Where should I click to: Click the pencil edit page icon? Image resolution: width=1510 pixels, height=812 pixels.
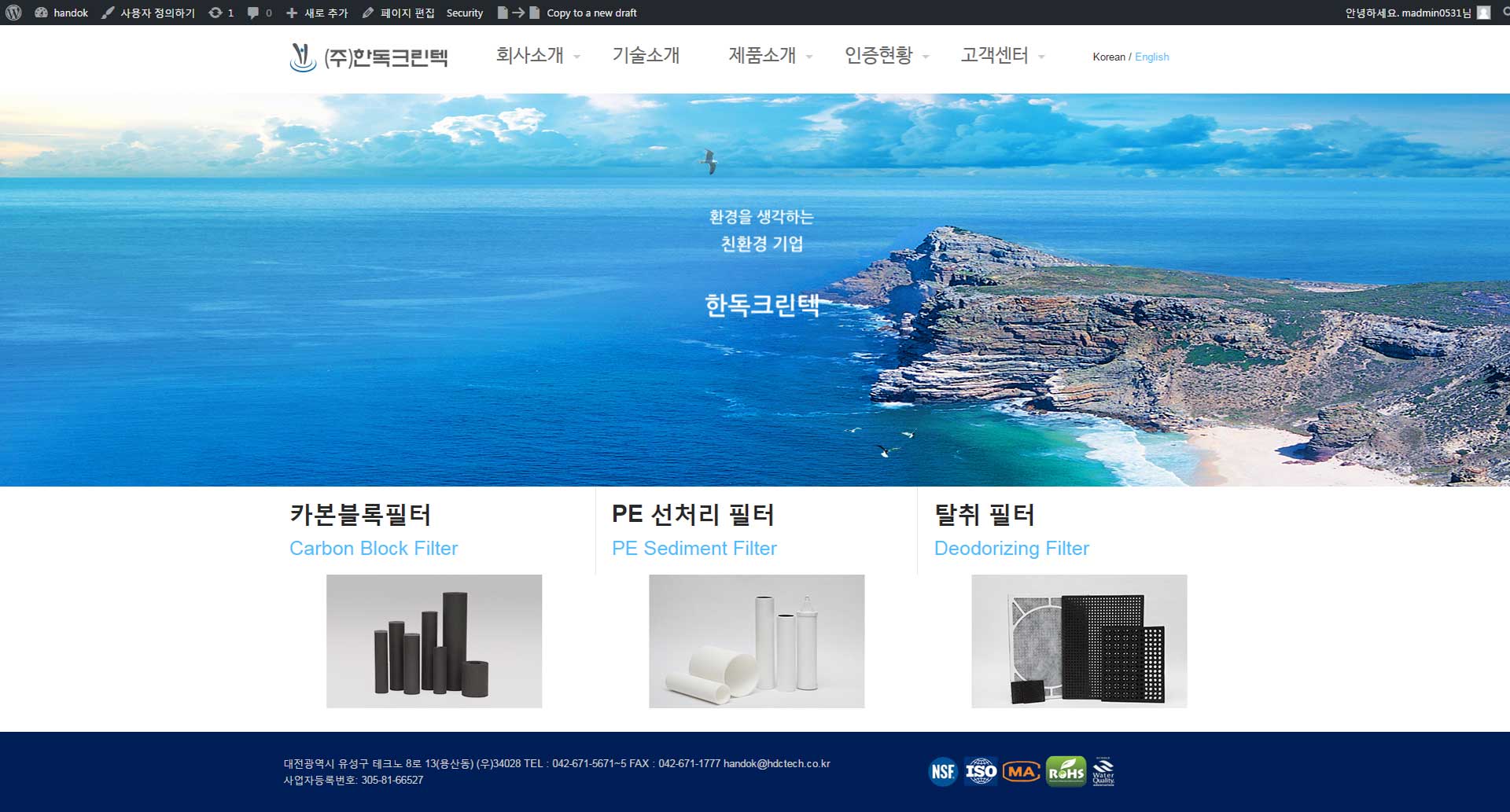(367, 13)
